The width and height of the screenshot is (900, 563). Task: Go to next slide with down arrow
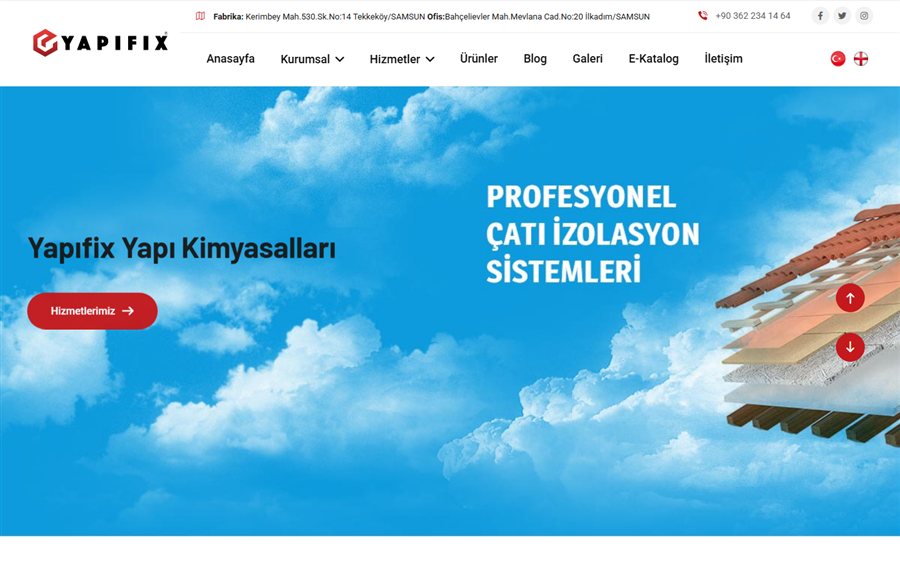click(850, 347)
